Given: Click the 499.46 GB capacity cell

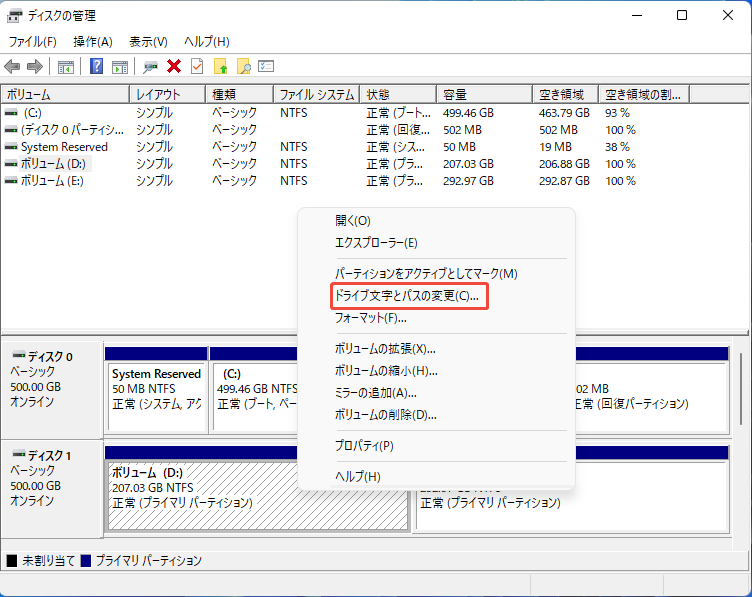Looking at the screenshot, I should coord(469,113).
